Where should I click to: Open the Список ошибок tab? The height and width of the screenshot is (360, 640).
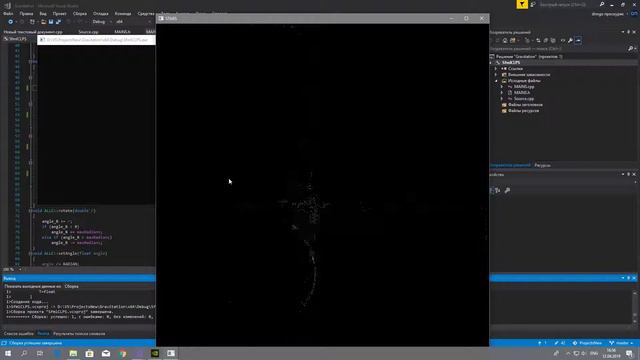click(18, 334)
